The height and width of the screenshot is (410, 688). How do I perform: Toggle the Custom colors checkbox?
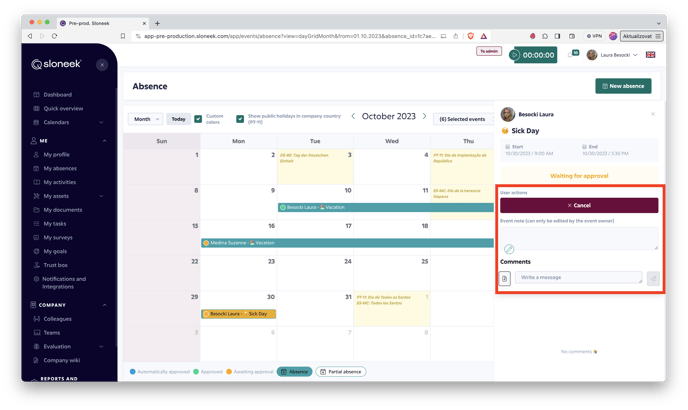[x=198, y=119]
